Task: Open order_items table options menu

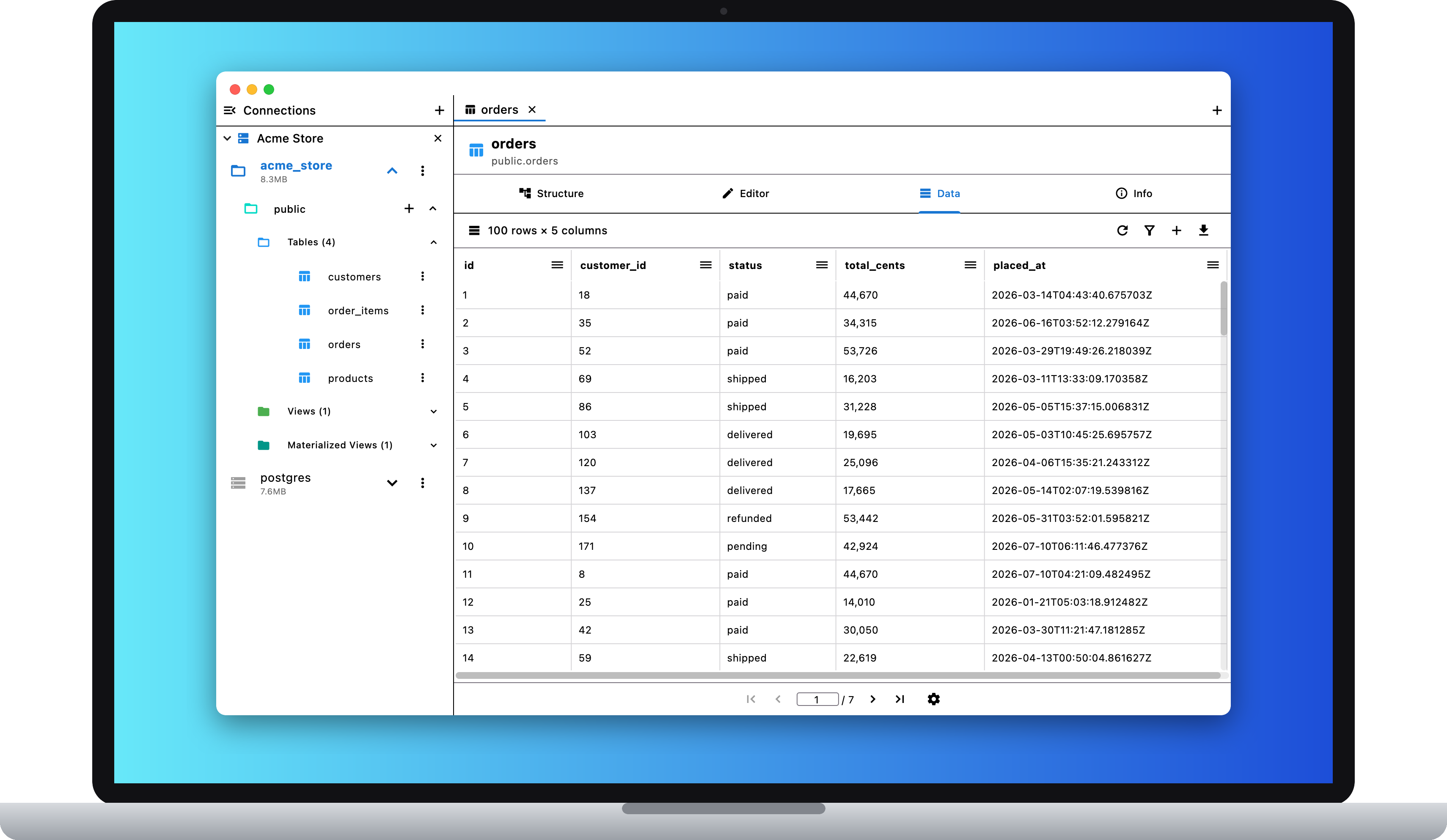Action: coord(423,310)
